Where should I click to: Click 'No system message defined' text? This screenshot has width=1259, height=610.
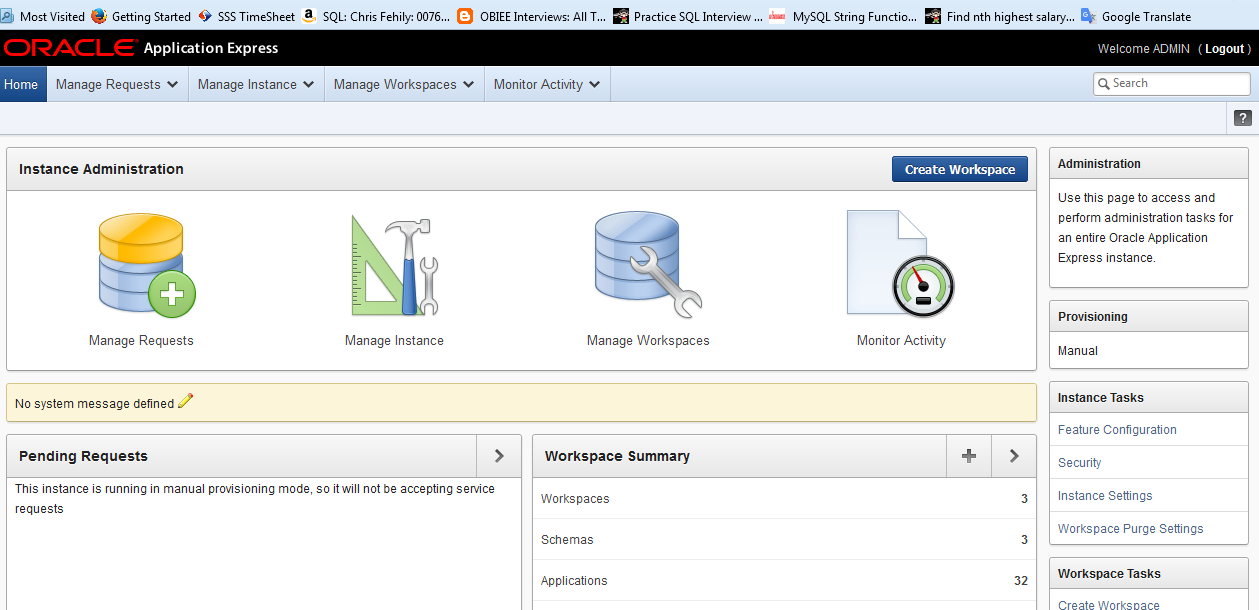click(94, 404)
